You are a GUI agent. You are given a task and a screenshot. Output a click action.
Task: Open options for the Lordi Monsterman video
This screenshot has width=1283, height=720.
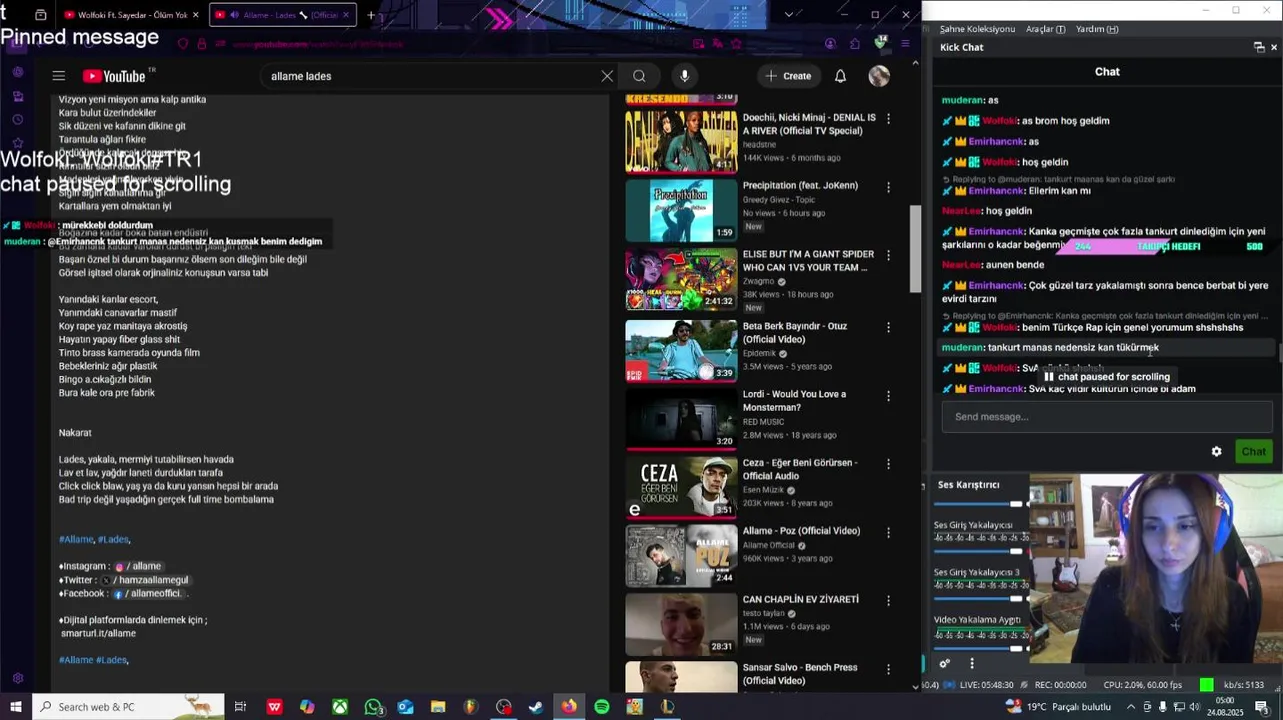coord(888,396)
